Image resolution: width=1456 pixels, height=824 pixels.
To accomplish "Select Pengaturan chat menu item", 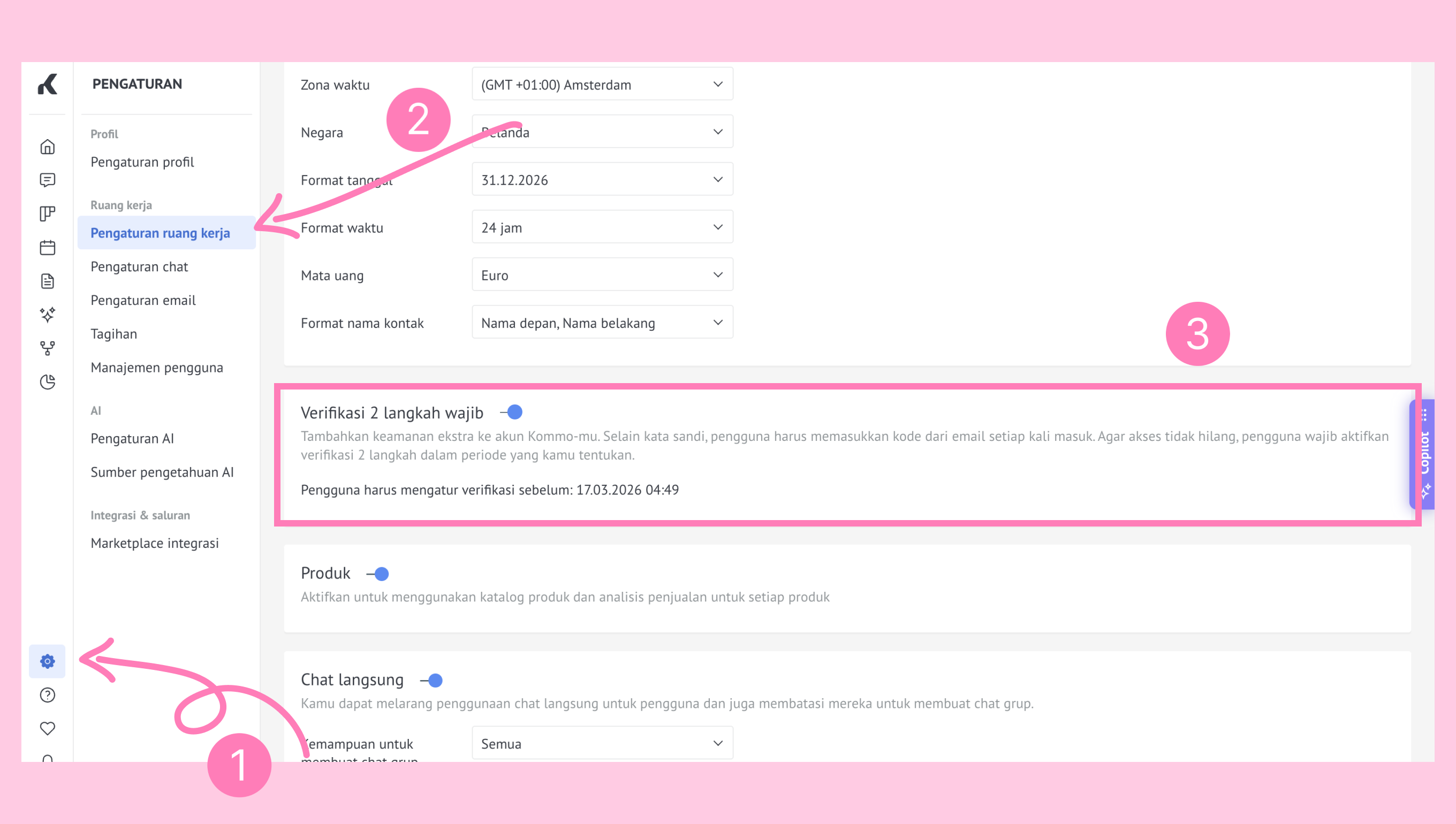I will (x=139, y=266).
